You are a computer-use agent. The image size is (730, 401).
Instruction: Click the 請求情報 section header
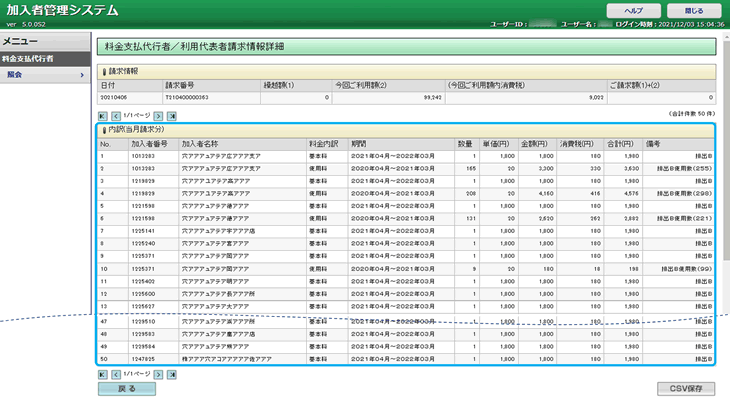pos(406,72)
